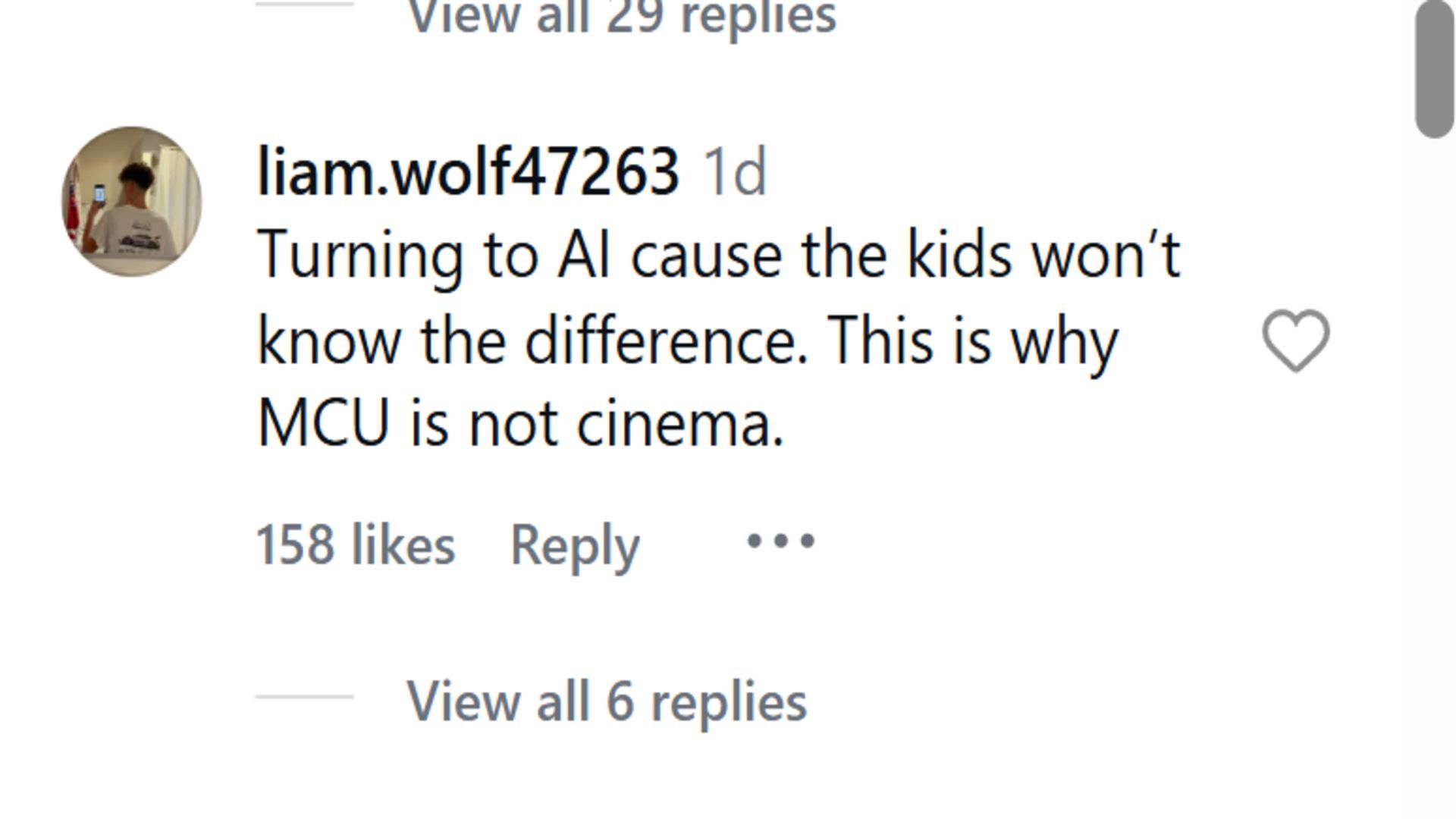Image resolution: width=1456 pixels, height=819 pixels.
Task: Toggle the heart like on the AI comment
Action: click(1295, 340)
